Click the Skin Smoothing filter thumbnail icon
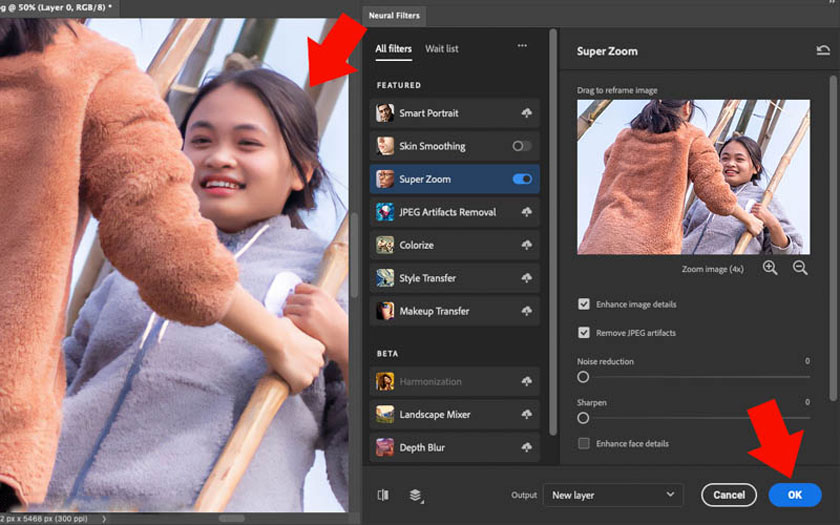 [385, 146]
